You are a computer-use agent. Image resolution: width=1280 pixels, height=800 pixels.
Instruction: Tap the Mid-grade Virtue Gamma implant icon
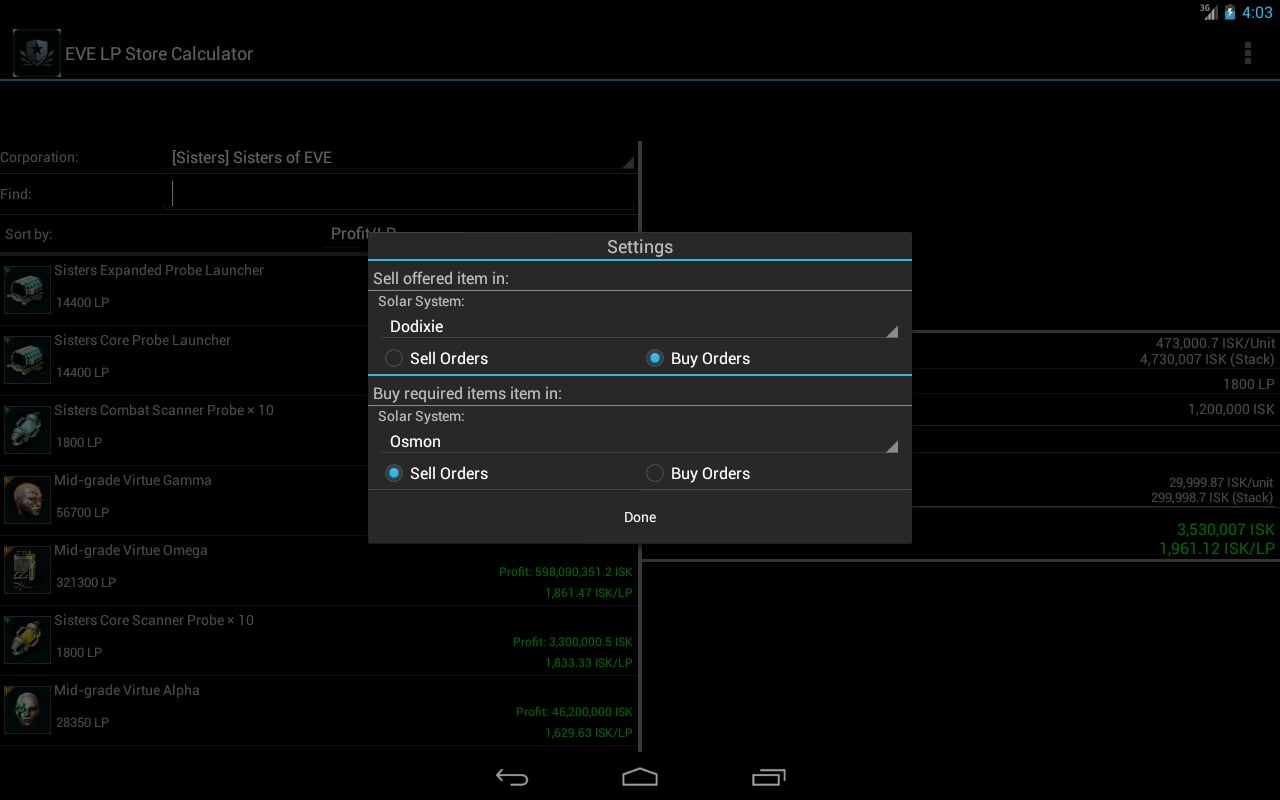[27, 500]
